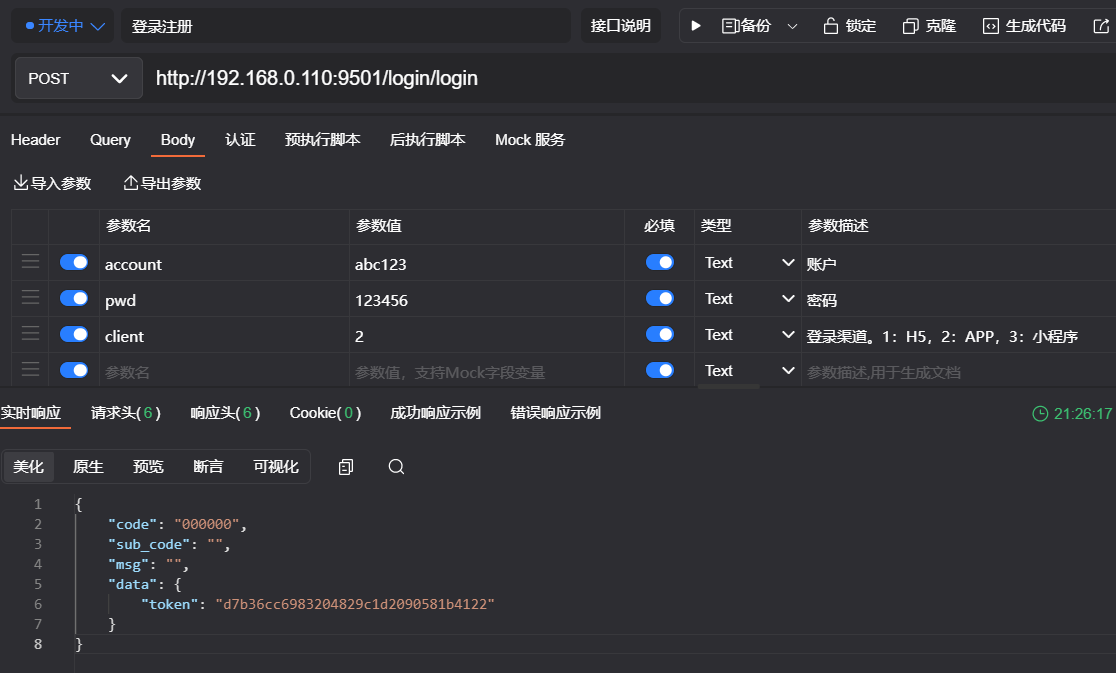This screenshot has width=1116, height=673.
Task: Toggle the pwd parameter enable switch
Action: pyautogui.click(x=74, y=298)
